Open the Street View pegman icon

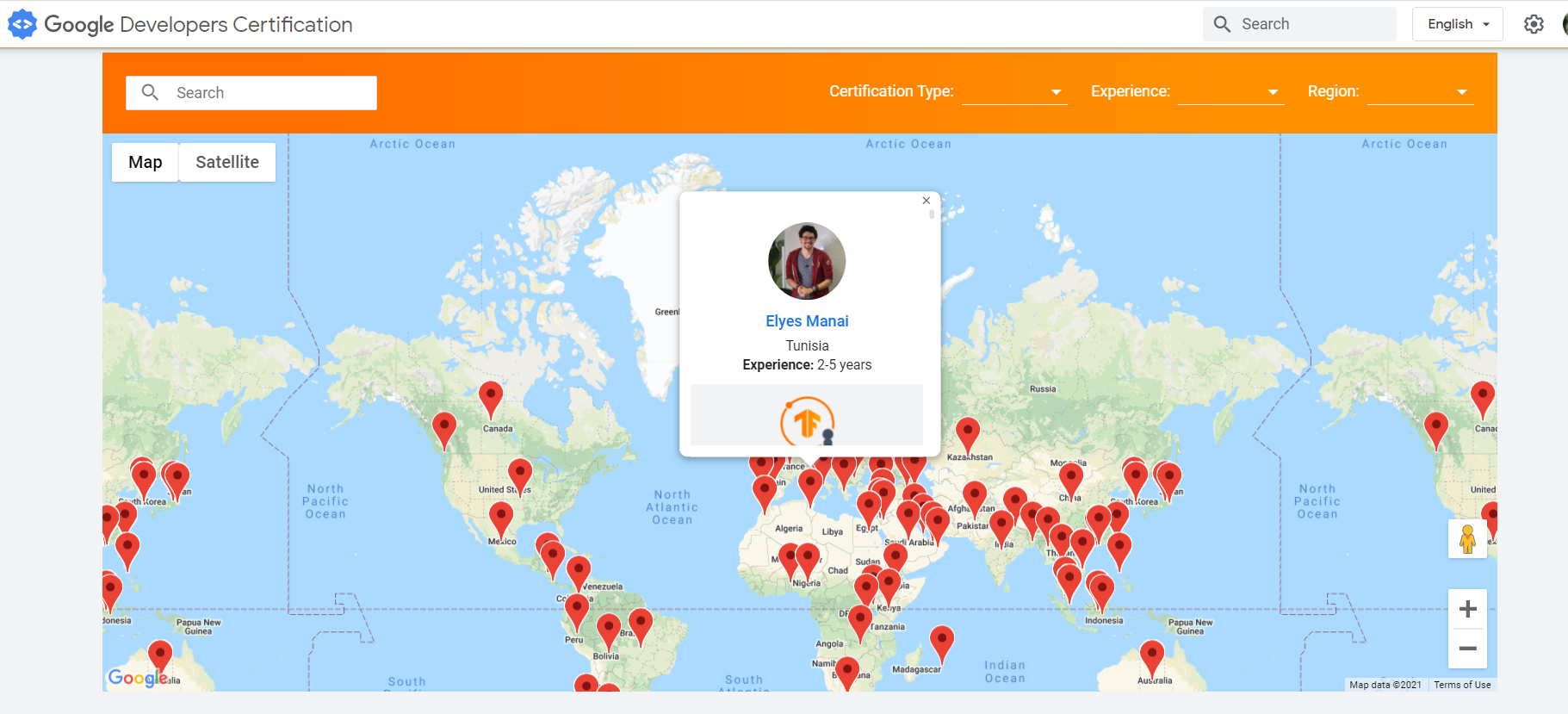coord(1467,539)
